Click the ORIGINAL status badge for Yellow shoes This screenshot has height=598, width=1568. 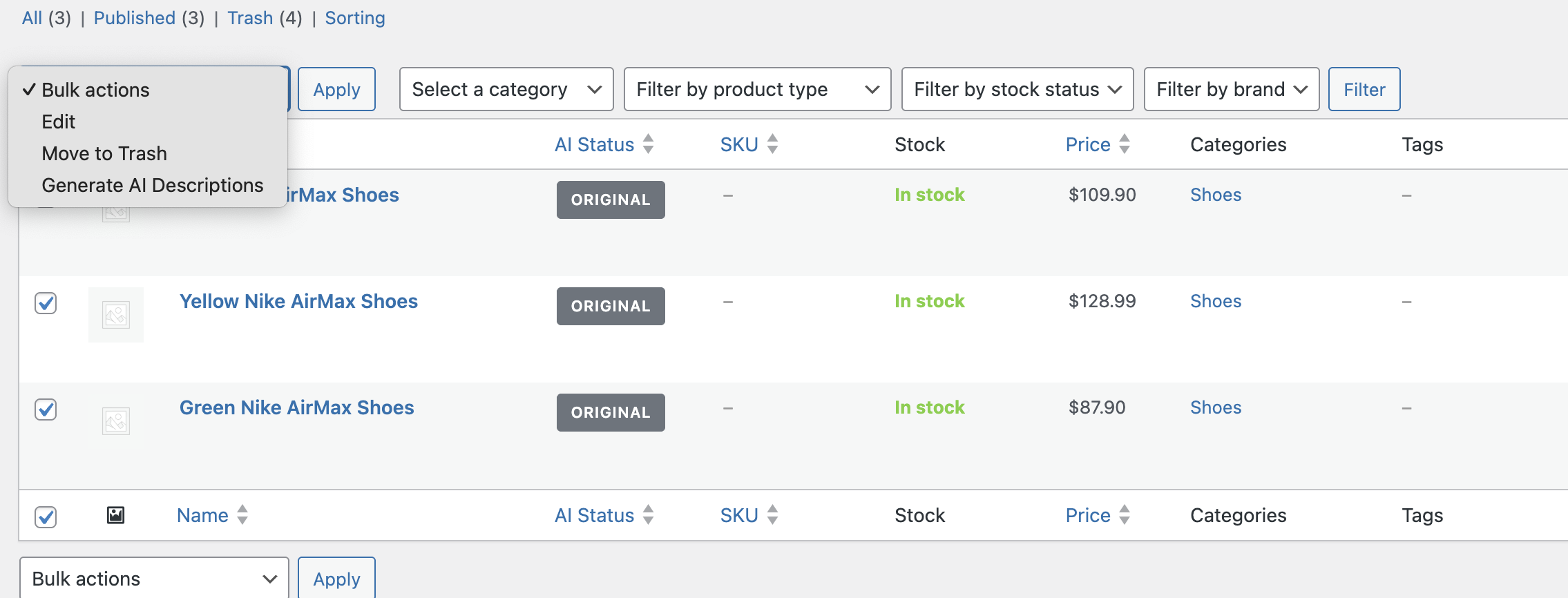click(611, 306)
